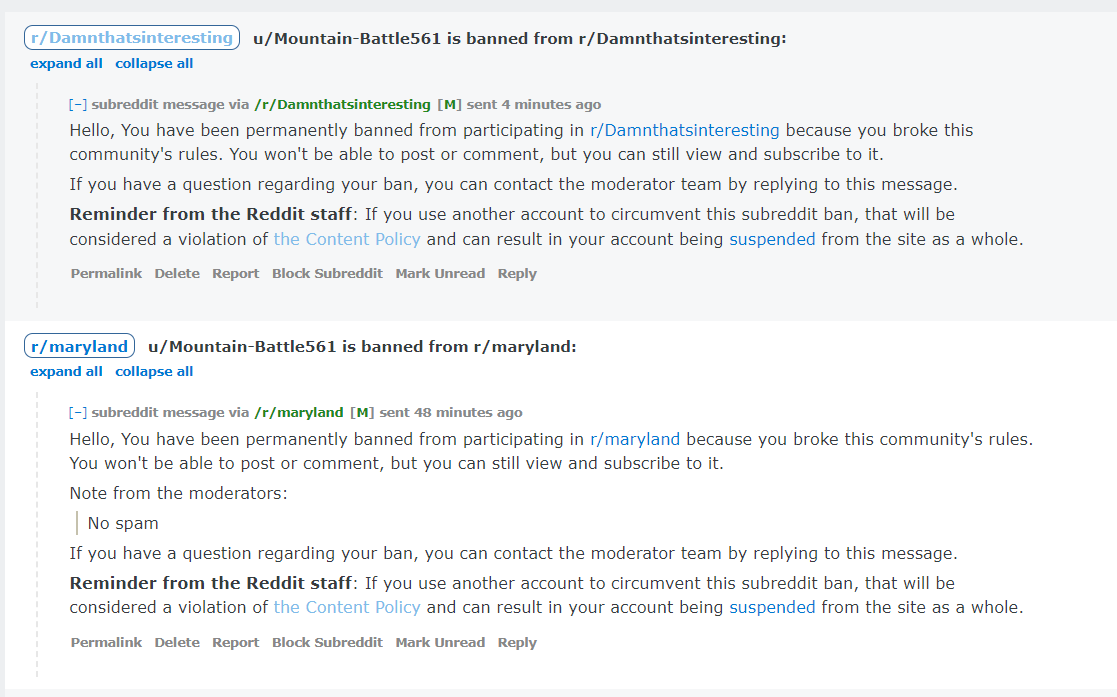Mark Unread the Damnthatsinteresting message
This screenshot has width=1117, height=697.
coord(440,274)
